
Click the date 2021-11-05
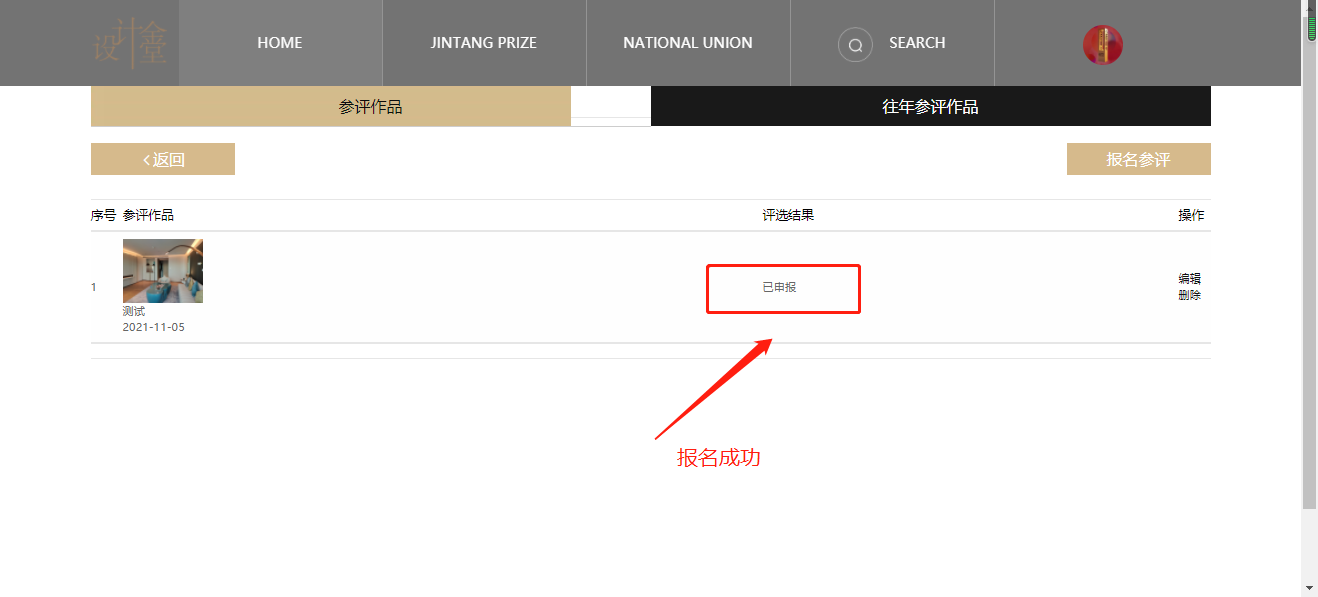[x=154, y=327]
